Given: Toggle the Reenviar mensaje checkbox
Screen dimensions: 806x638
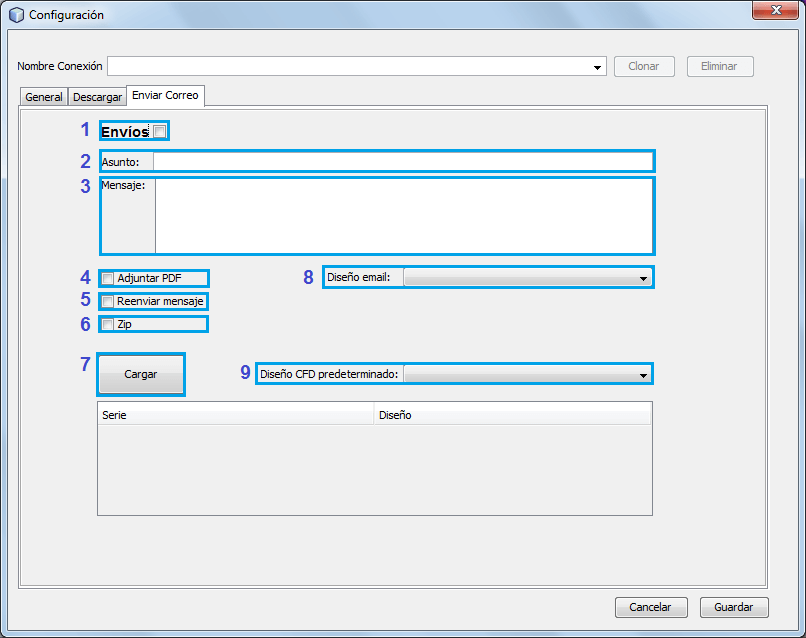Looking at the screenshot, I should pos(108,301).
